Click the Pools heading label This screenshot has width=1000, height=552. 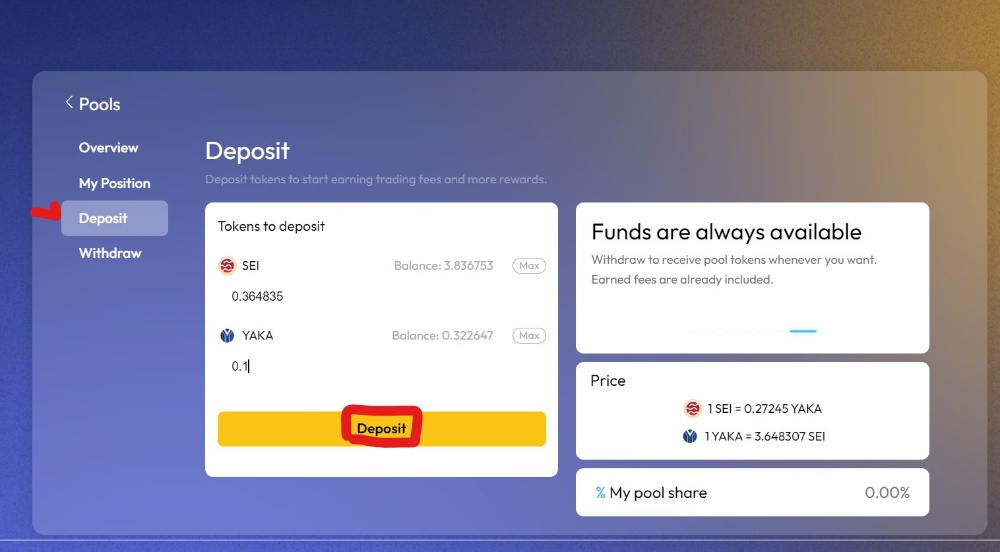point(100,104)
